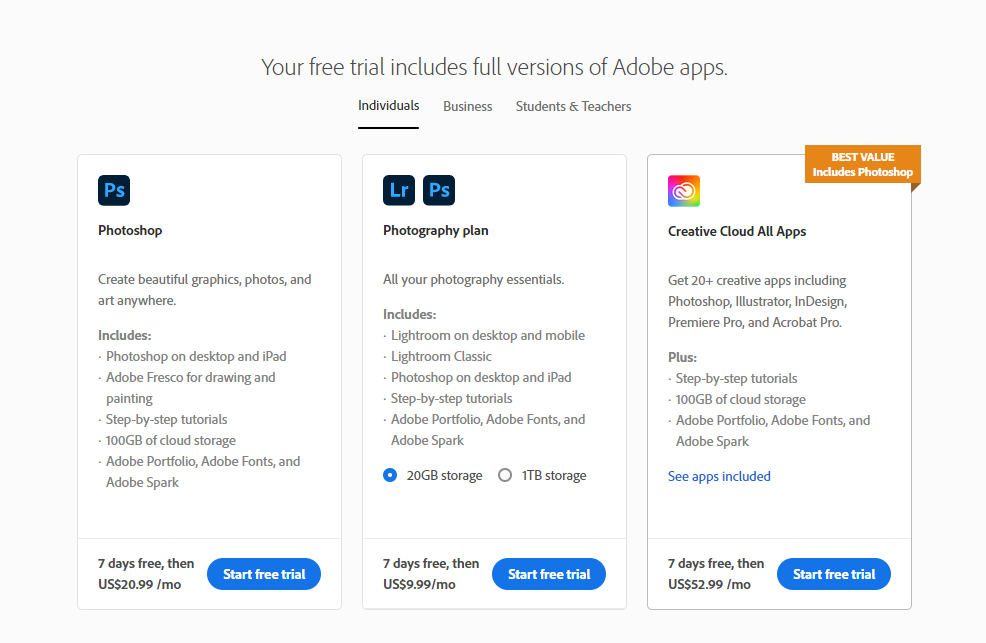
Task: Click 'Create beautiful graphics, photos, and art anywhere' text
Action: click(204, 290)
